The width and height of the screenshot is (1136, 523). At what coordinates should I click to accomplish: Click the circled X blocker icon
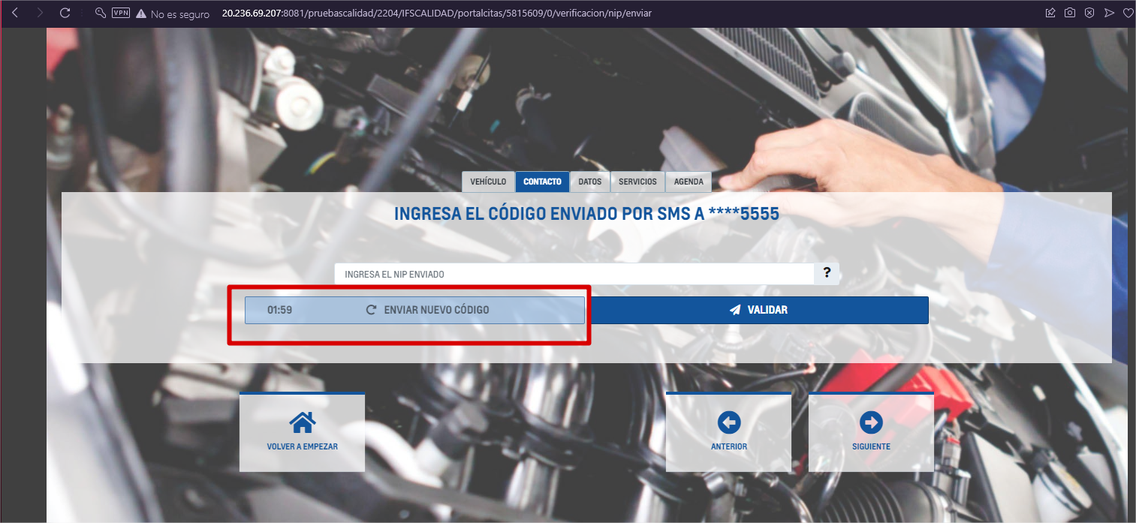point(1090,13)
